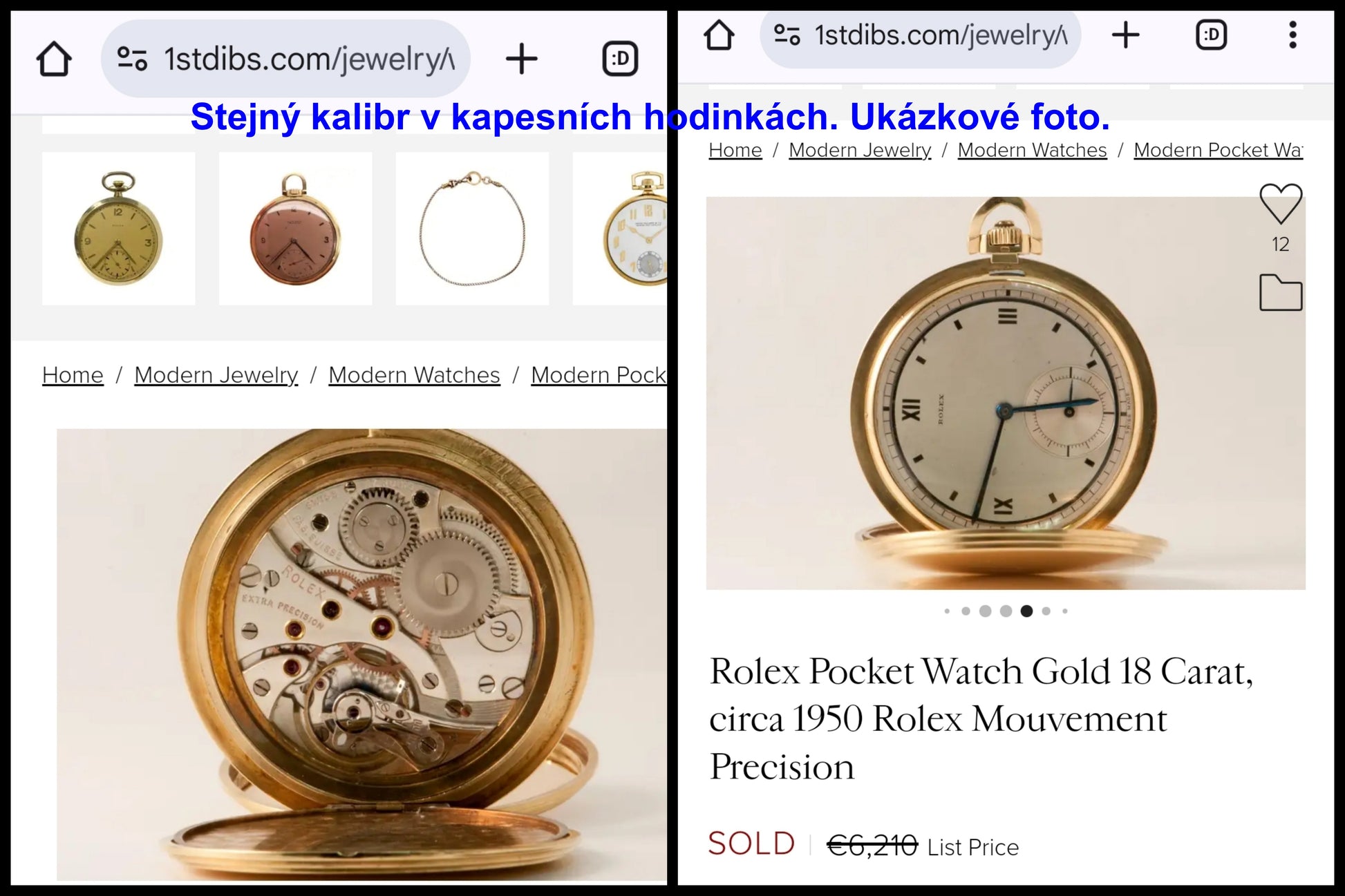Tap the home icon in right browser
Screen dimensions: 1345x896
click(x=719, y=35)
